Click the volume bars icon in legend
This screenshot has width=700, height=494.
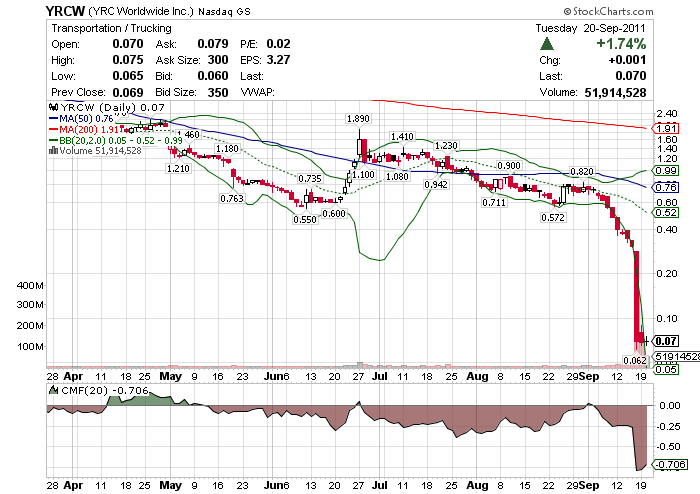tap(54, 151)
